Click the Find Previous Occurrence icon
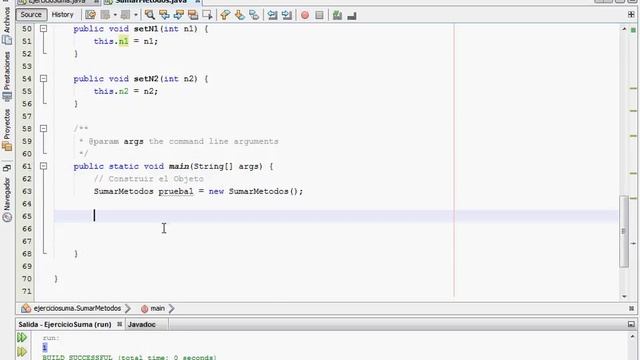640x360 pixels. [x=164, y=15]
